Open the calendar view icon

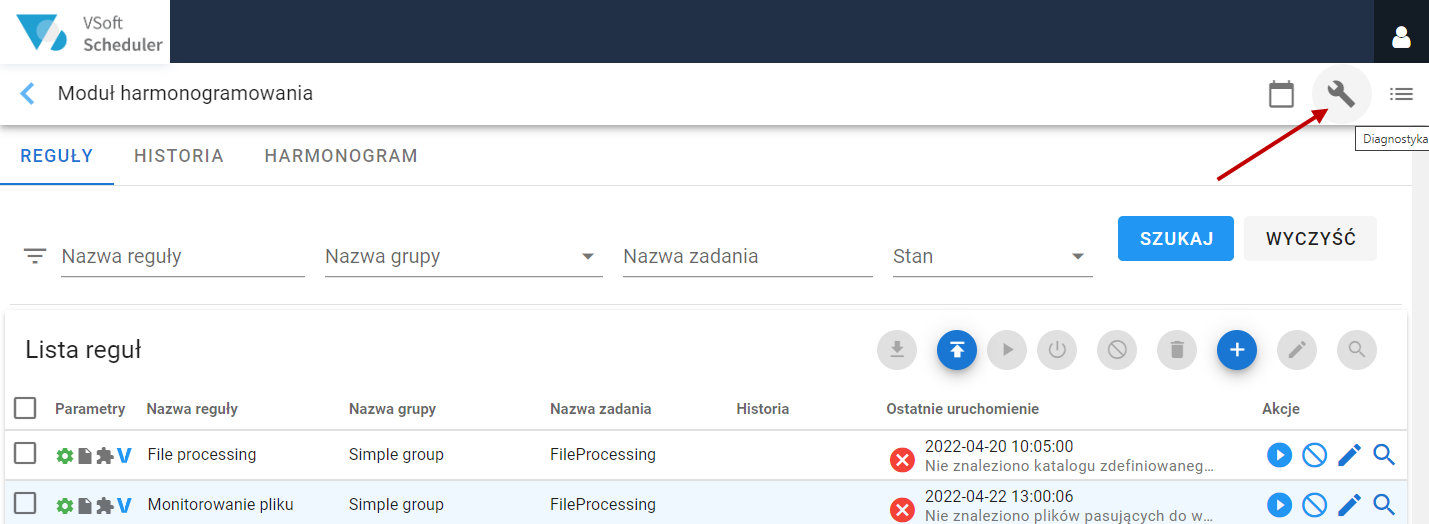point(1281,94)
